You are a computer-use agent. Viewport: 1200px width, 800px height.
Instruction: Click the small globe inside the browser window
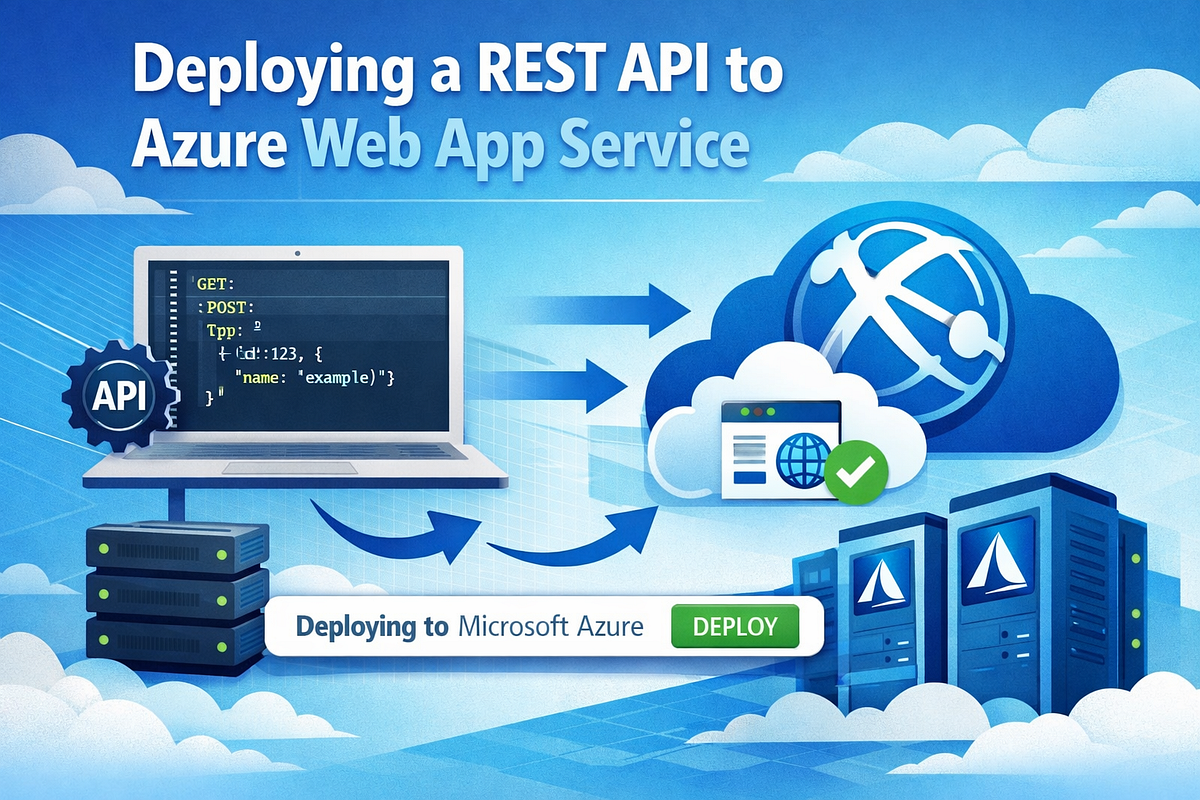[x=802, y=460]
